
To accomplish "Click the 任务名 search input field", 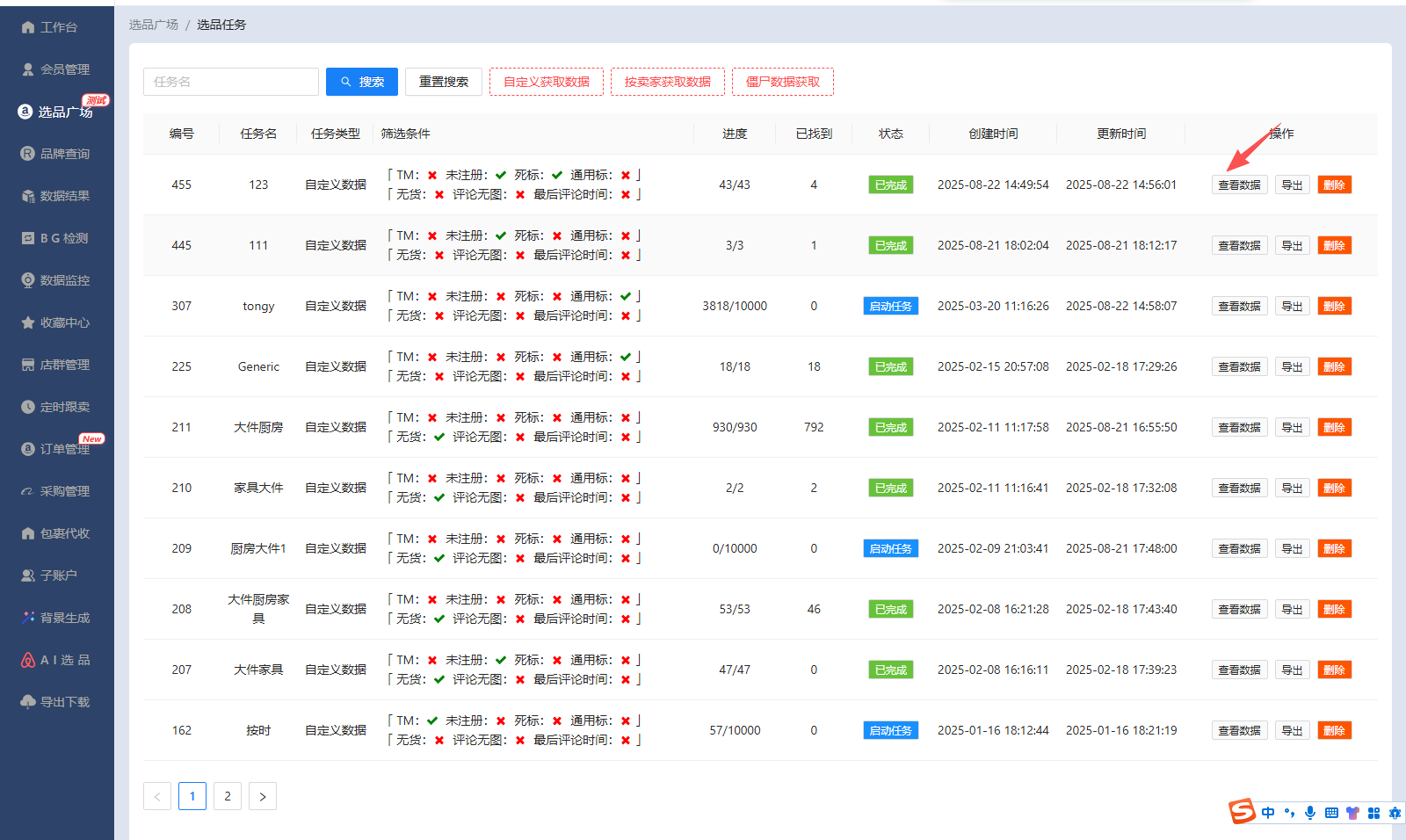I will 231,82.
